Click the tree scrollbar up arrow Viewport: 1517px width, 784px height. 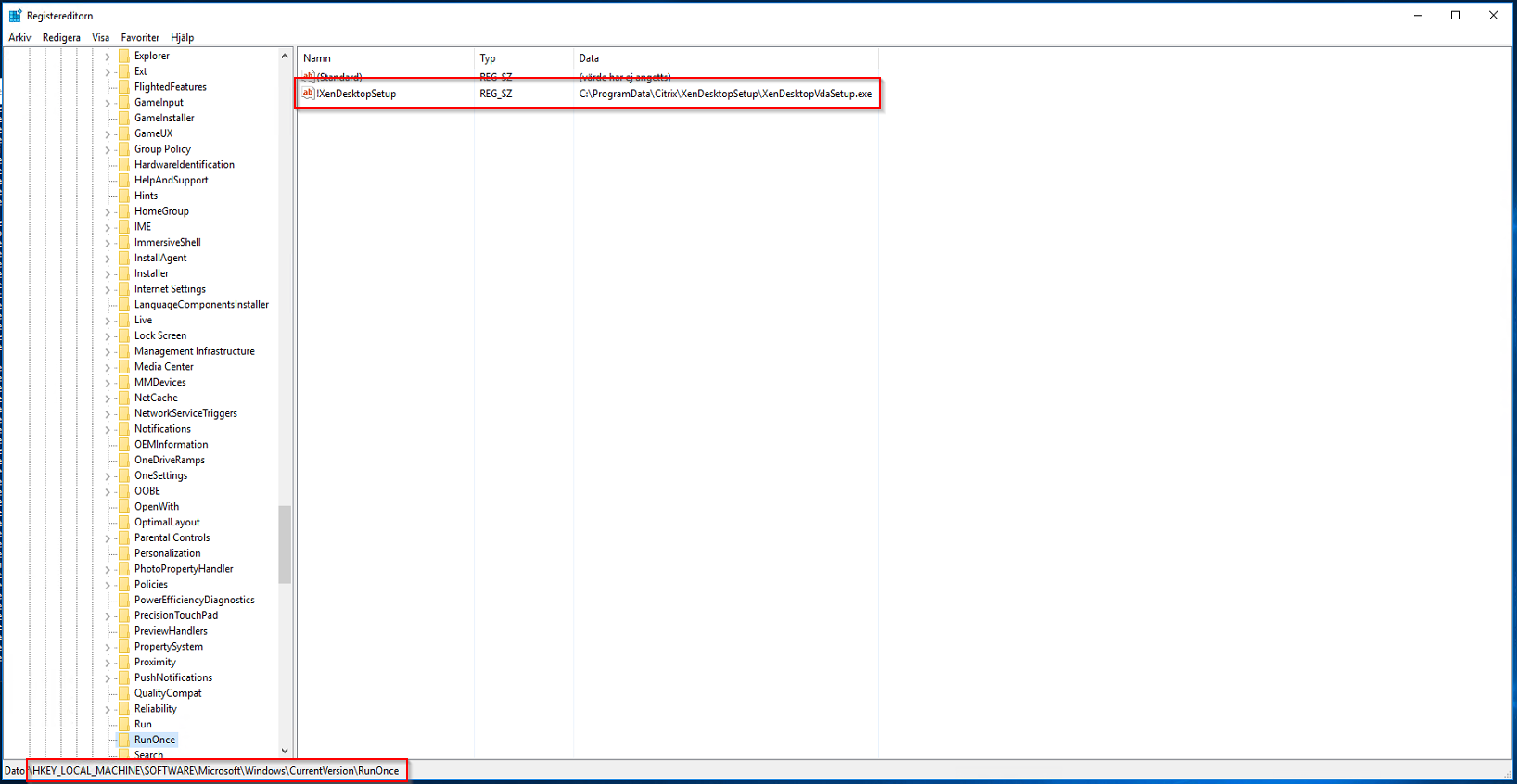285,57
